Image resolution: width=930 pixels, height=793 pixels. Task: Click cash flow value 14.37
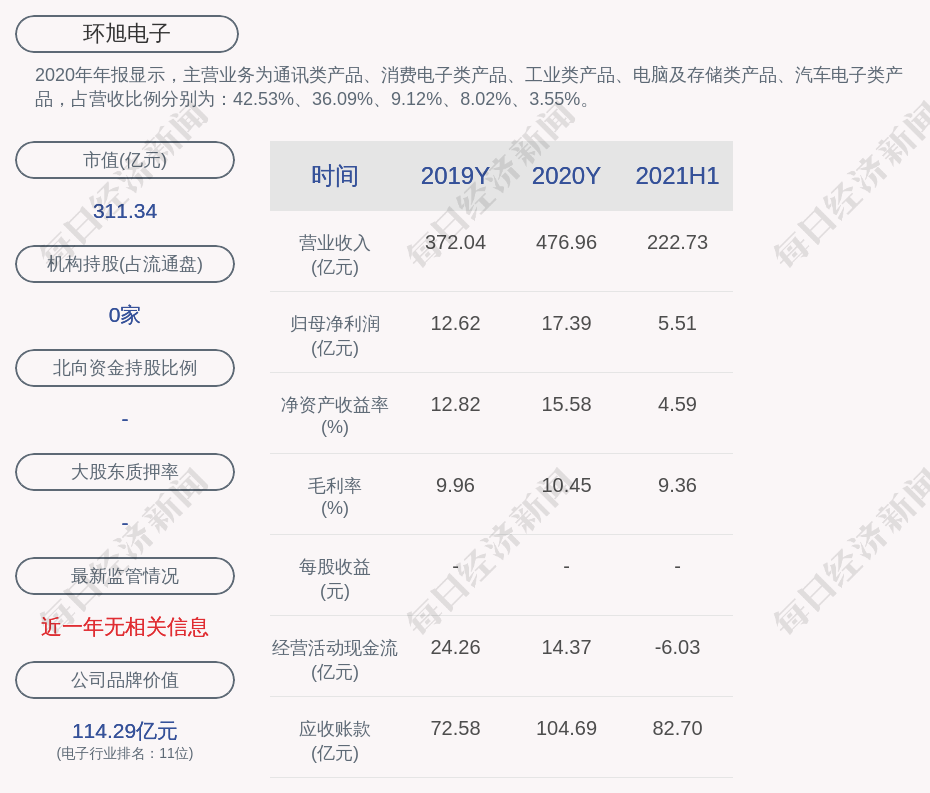[566, 647]
